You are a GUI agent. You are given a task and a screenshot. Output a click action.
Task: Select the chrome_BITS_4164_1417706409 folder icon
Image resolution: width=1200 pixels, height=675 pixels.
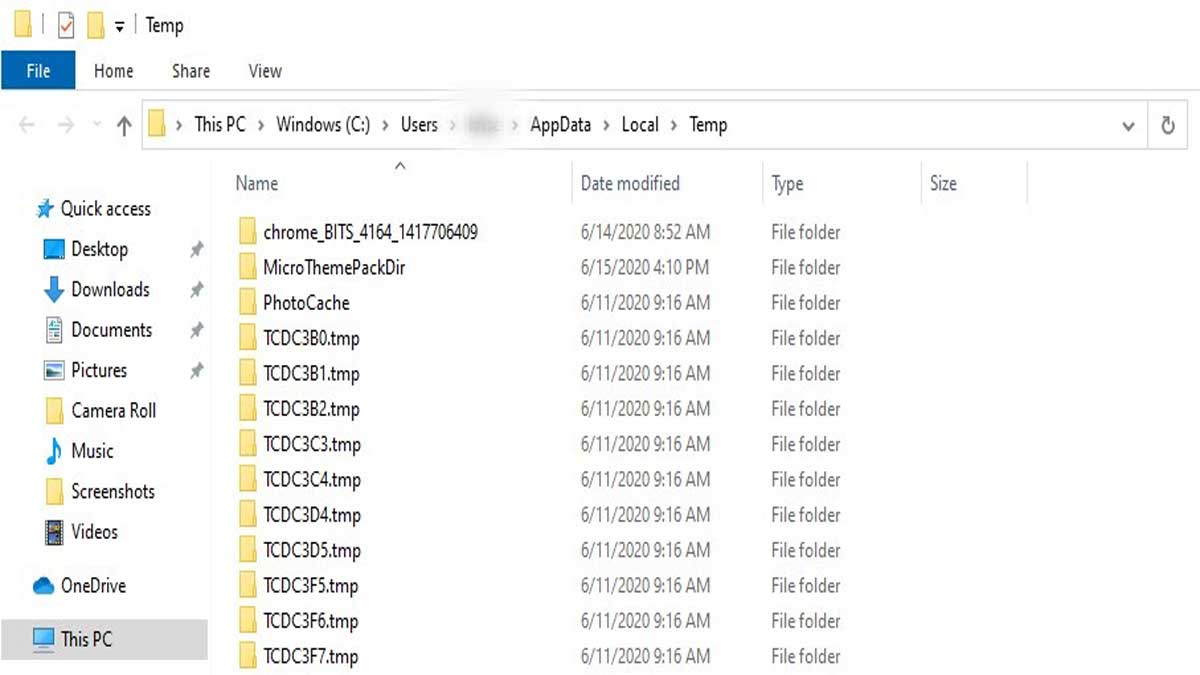pos(248,232)
